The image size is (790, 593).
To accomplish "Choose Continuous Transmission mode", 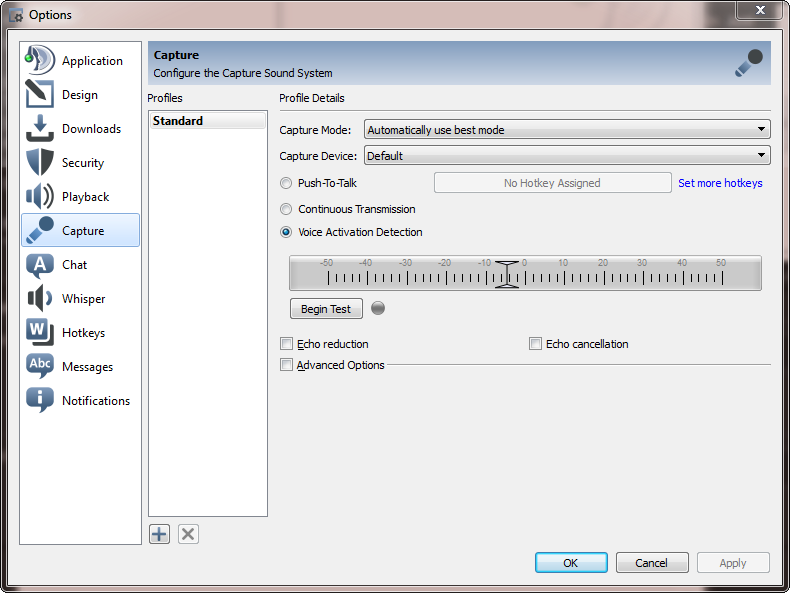I will coord(287,209).
